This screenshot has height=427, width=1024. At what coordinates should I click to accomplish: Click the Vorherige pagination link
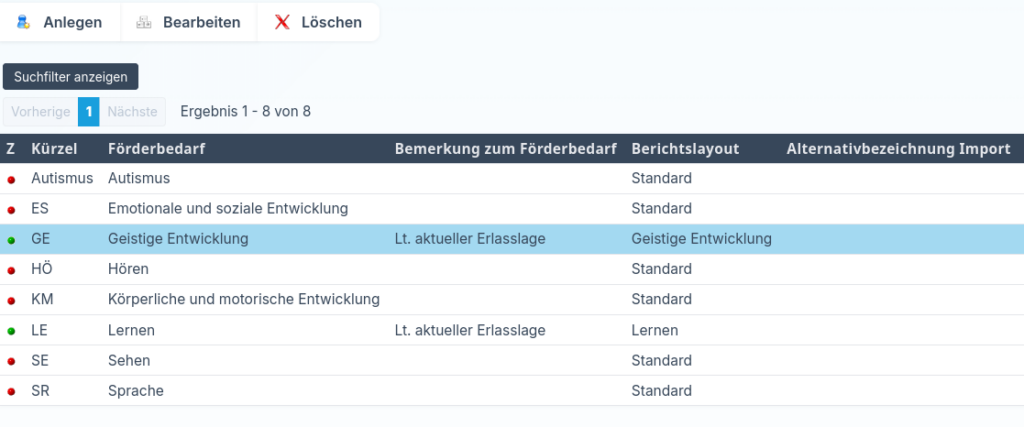41,111
